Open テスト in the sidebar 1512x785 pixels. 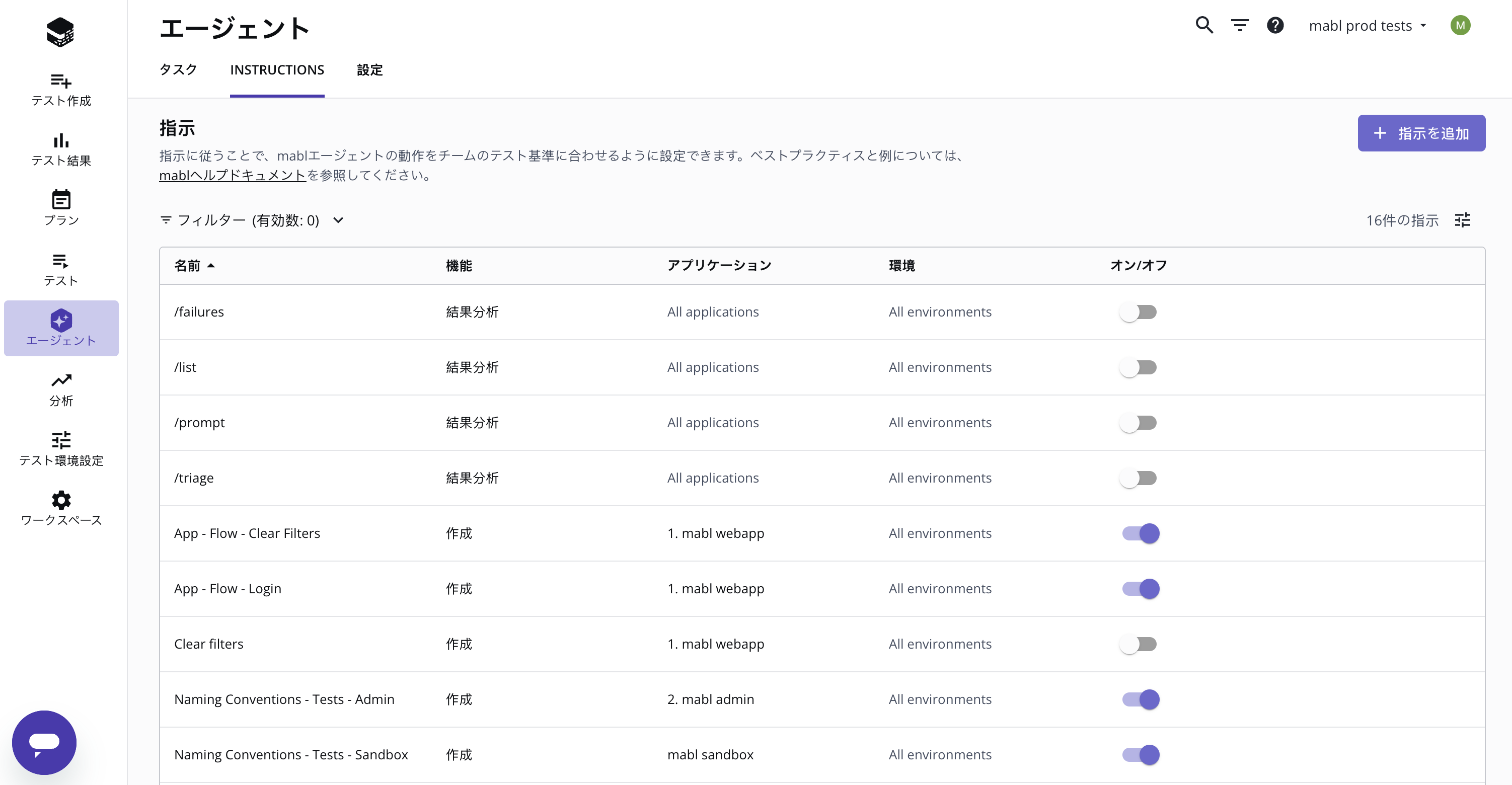[x=61, y=269]
